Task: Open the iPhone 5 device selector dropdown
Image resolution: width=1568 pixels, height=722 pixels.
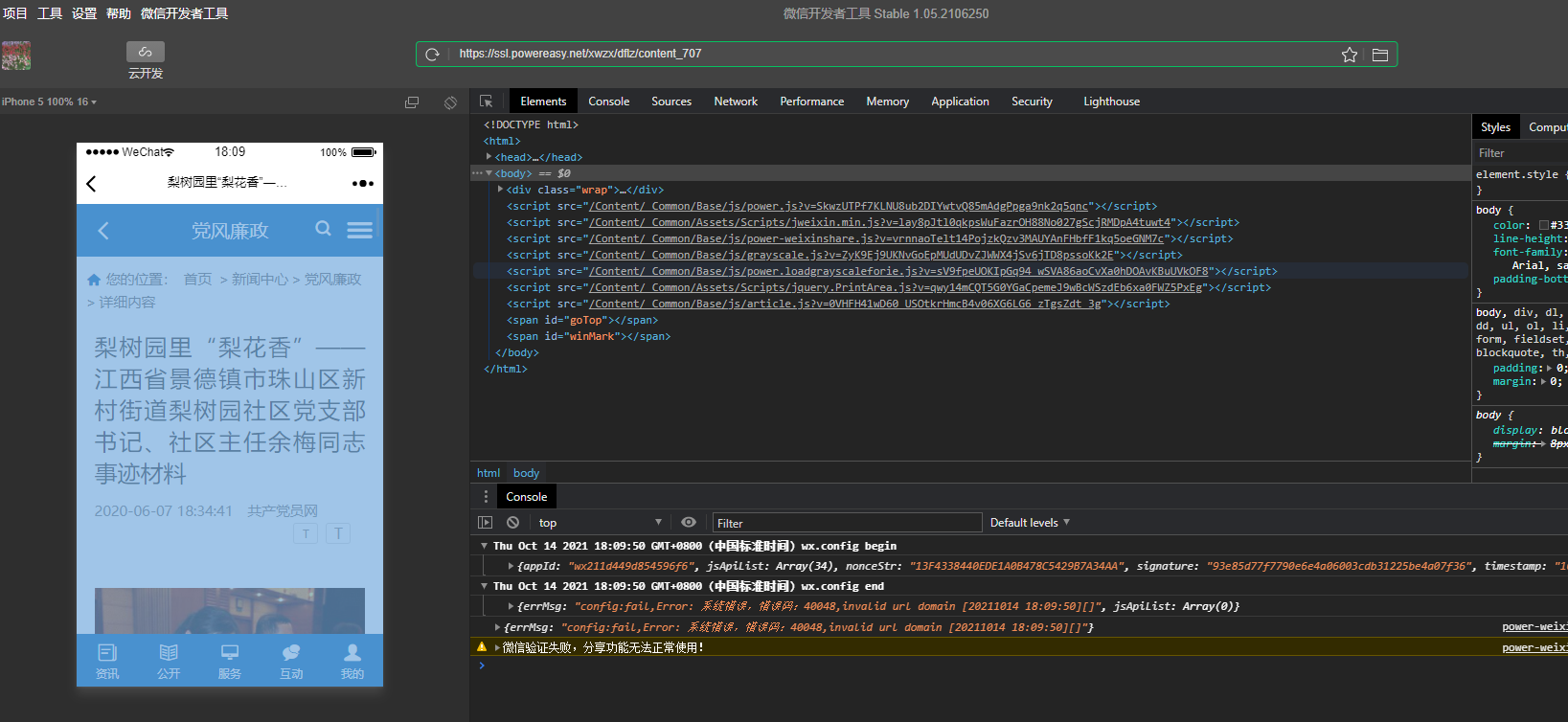Action: [x=49, y=102]
